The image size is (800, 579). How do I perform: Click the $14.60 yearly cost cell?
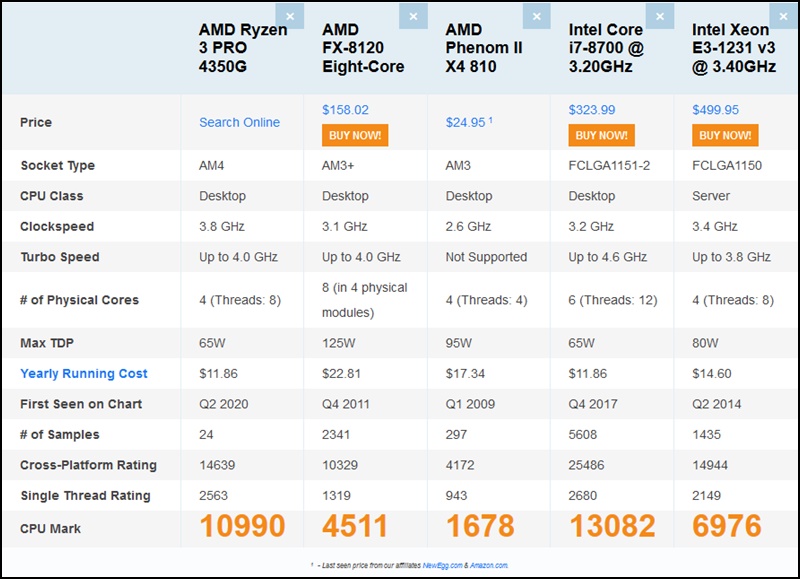click(712, 373)
